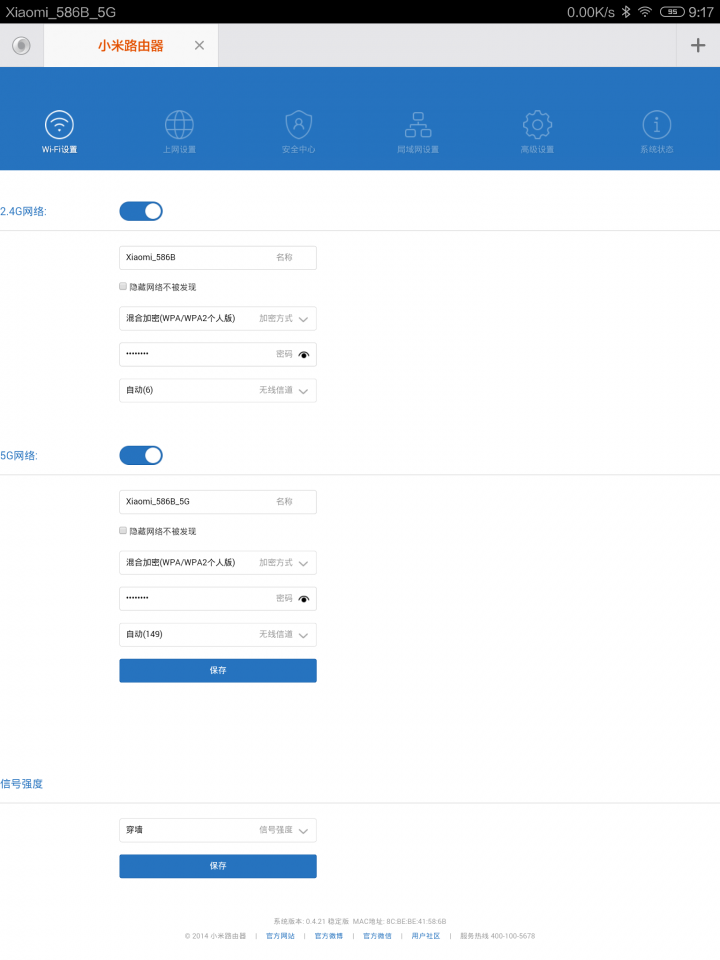Click the 信号强度 section heading
This screenshot has width=720, height=960.
(21, 784)
